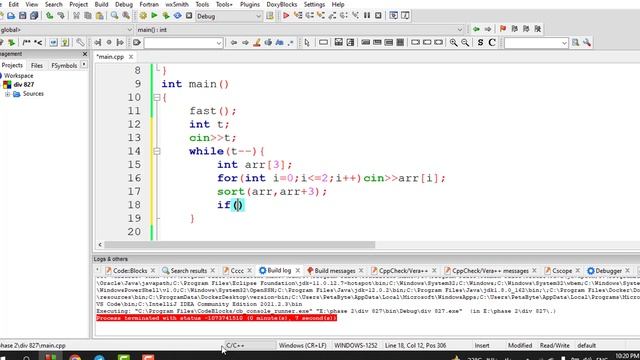640x360 pixels.
Task: Stop the debugger with the square icon
Action: tap(378, 16)
